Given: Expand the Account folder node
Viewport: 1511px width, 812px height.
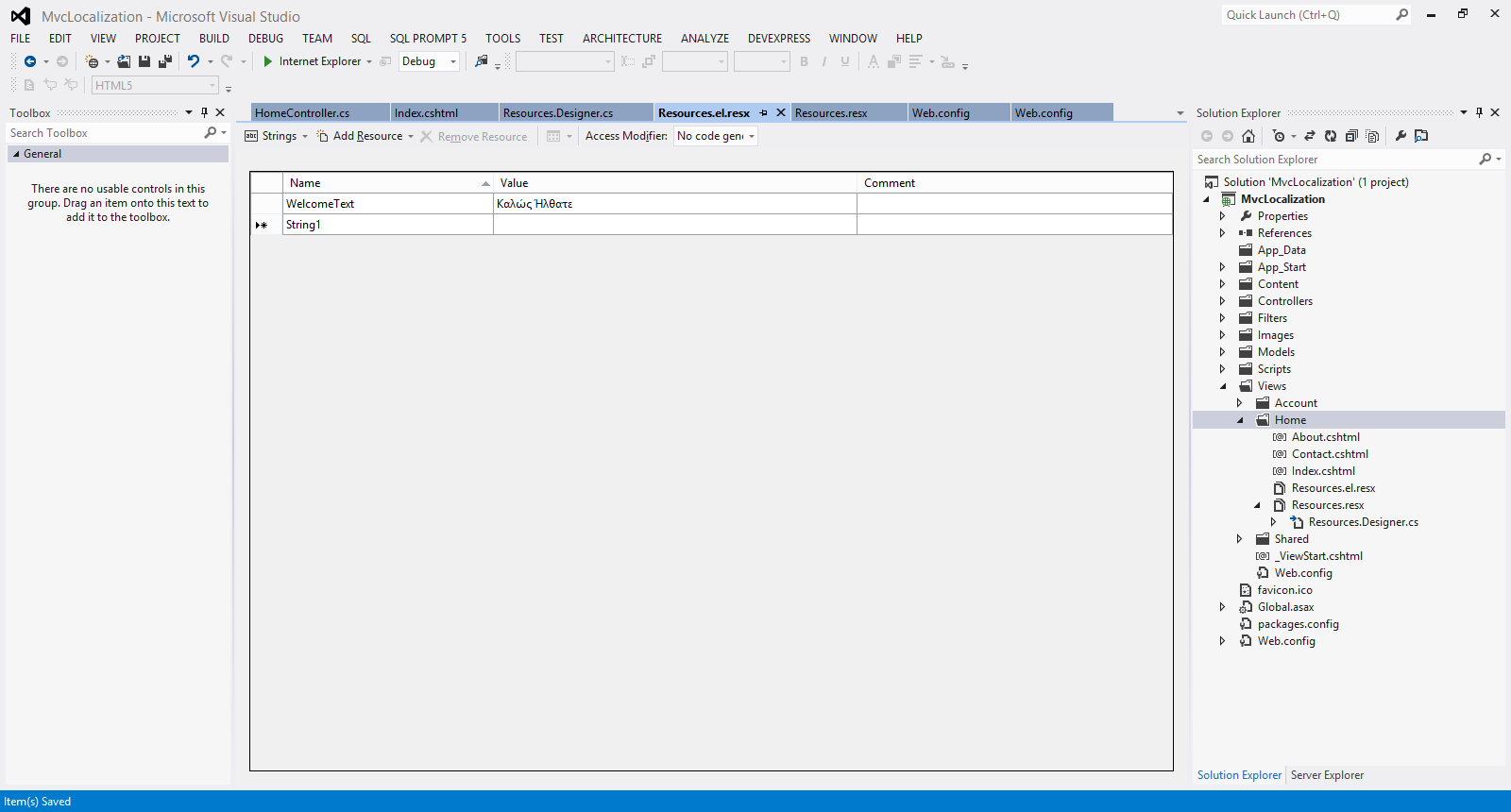Looking at the screenshot, I should click(1240, 403).
